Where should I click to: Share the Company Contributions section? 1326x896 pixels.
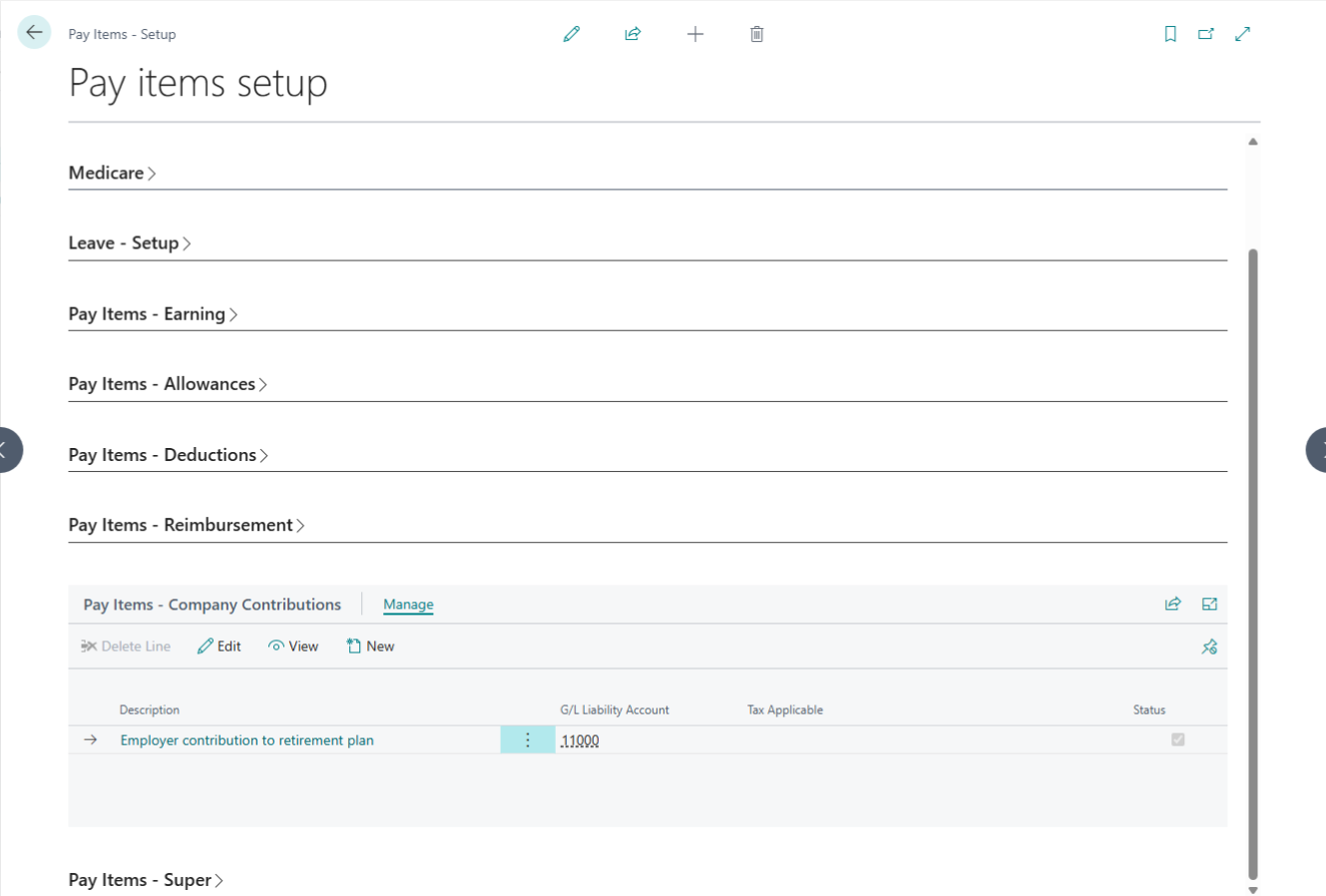[x=1172, y=604]
